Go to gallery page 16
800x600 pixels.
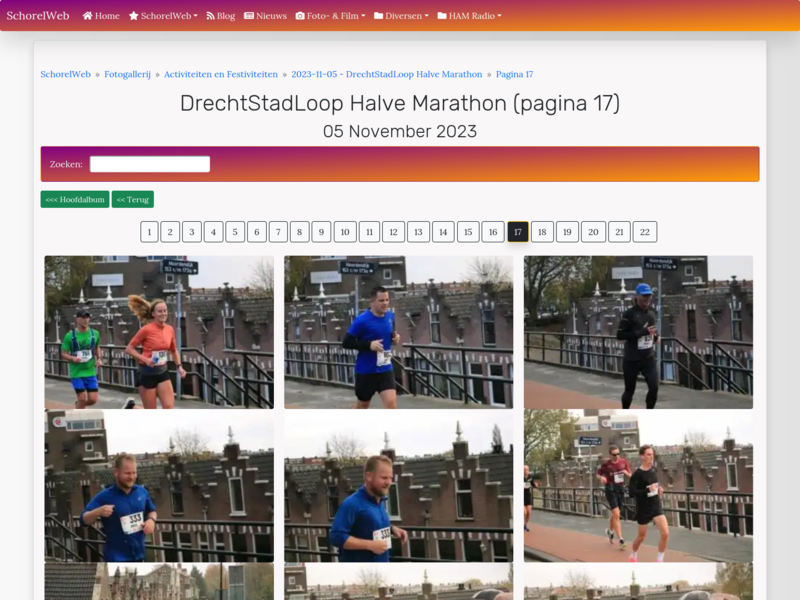pos(493,232)
